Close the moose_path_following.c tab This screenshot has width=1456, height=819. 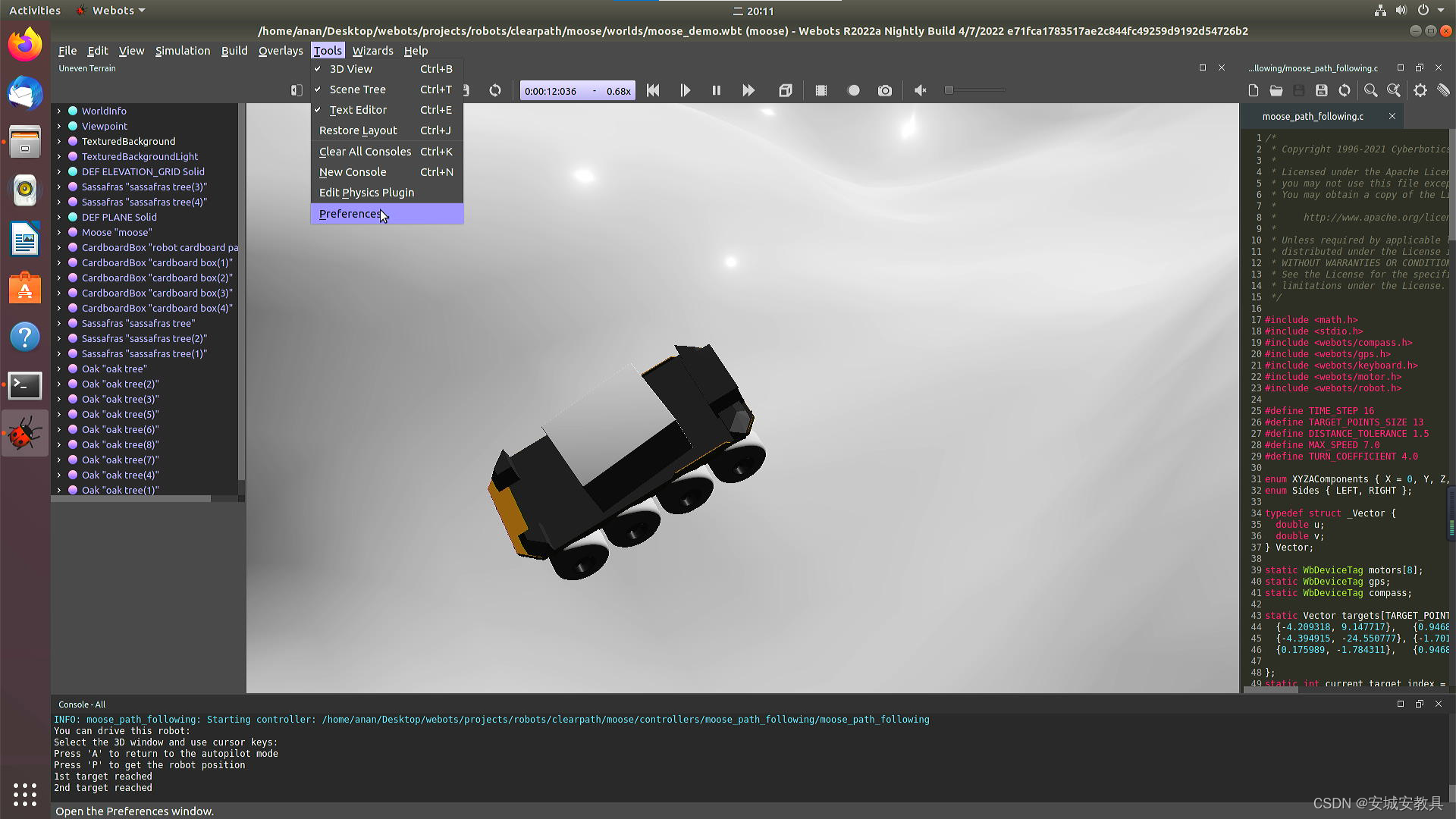click(x=1392, y=116)
